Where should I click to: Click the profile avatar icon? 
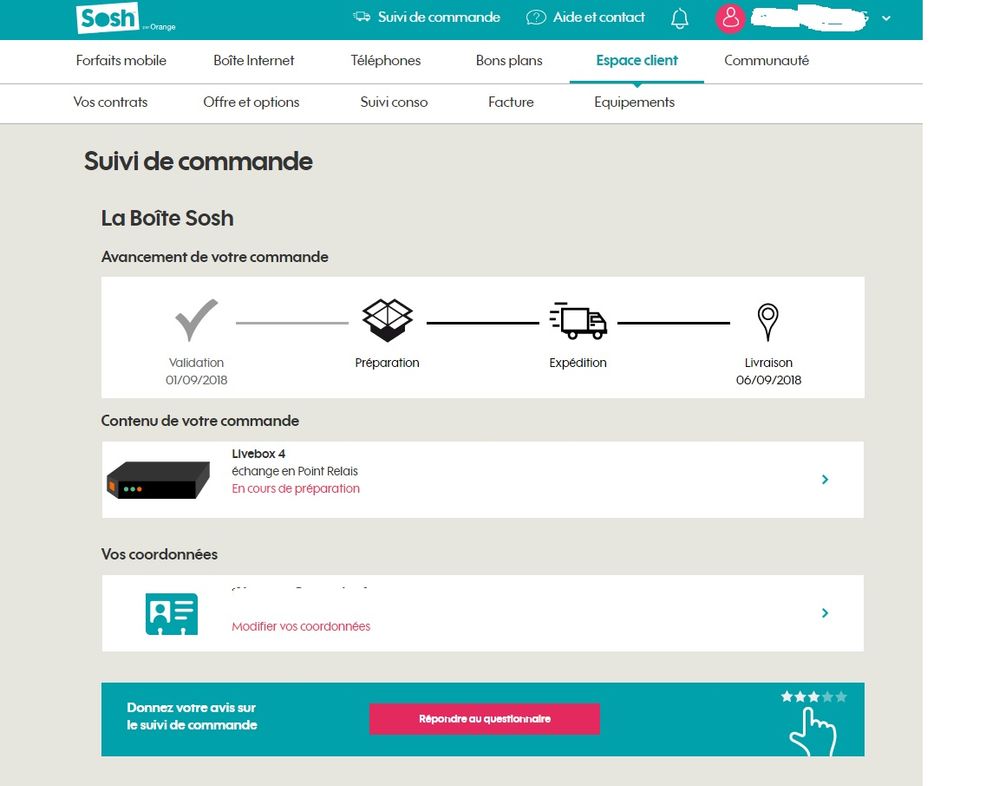tap(730, 19)
